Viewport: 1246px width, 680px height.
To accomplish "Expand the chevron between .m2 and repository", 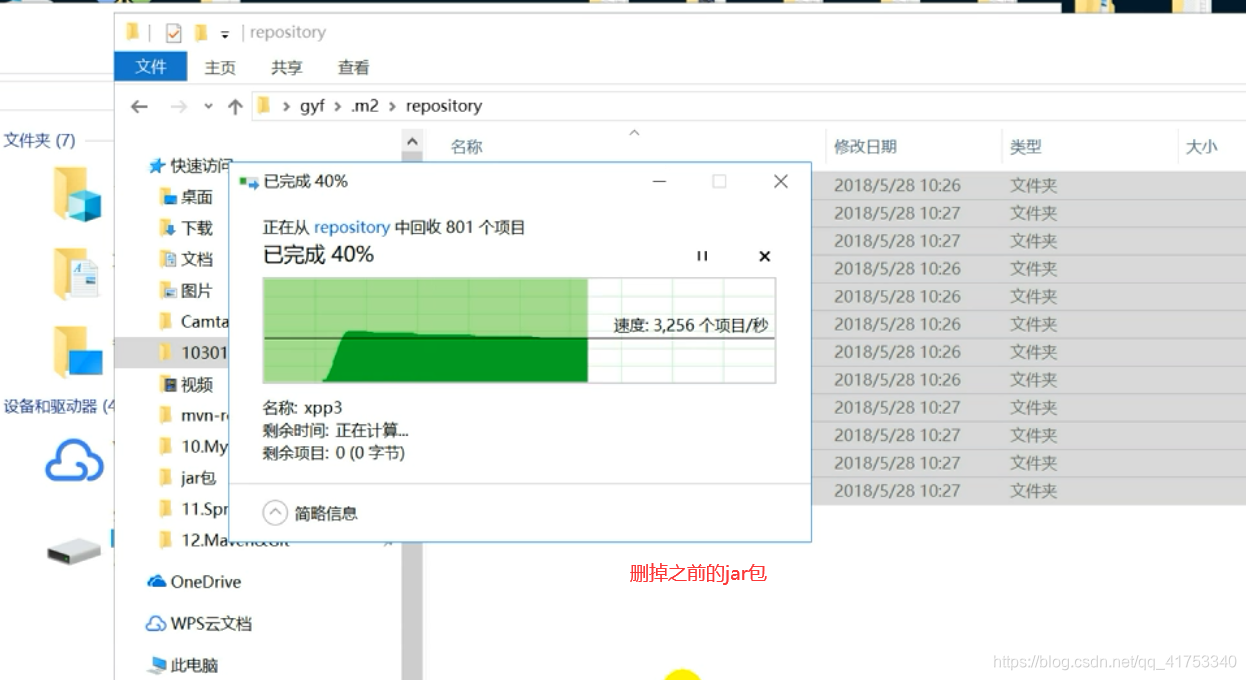I will click(392, 106).
